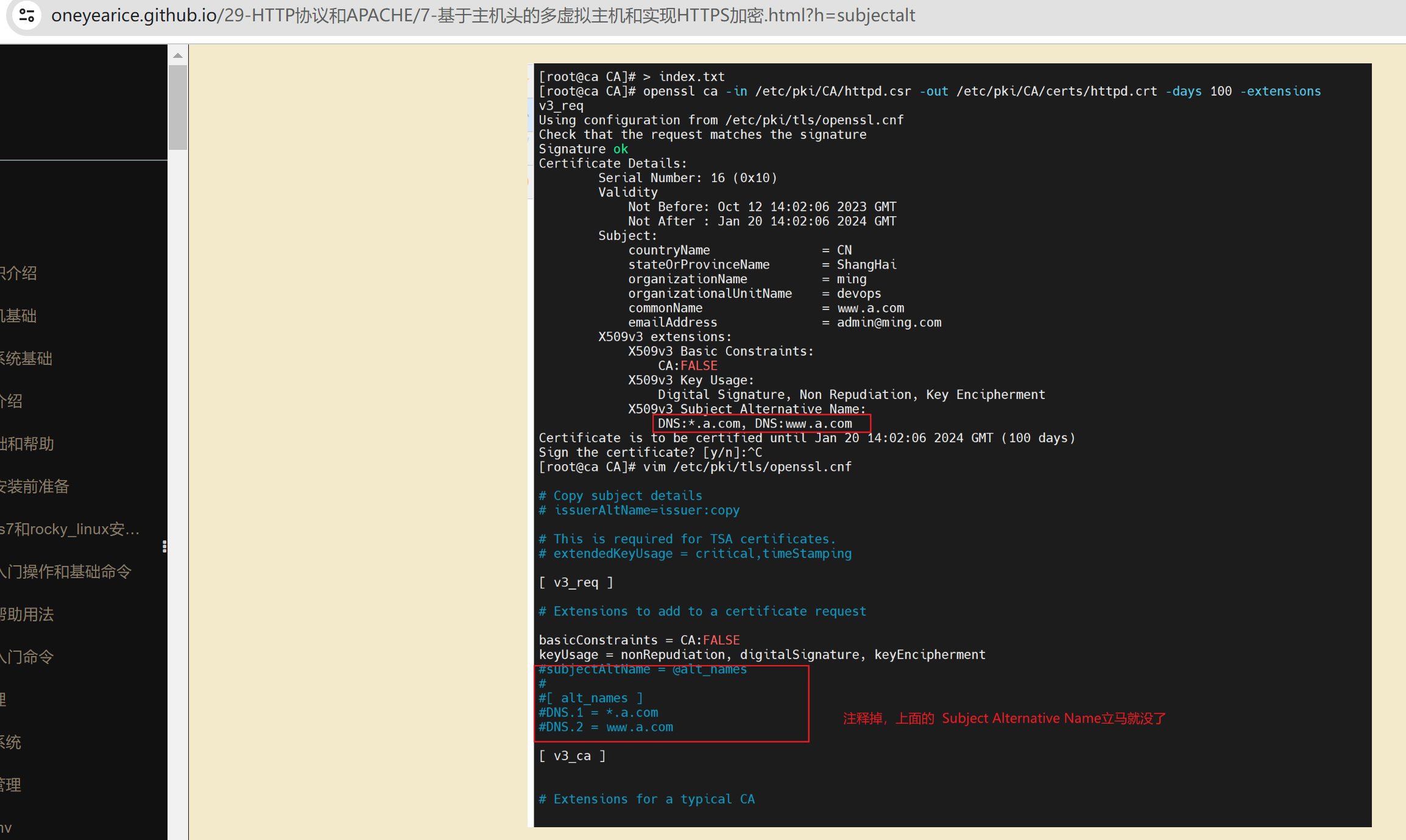This screenshot has height=840, width=1406.
Task: Click the partially visible 'nv' sidebar item
Action: click(x=6, y=828)
